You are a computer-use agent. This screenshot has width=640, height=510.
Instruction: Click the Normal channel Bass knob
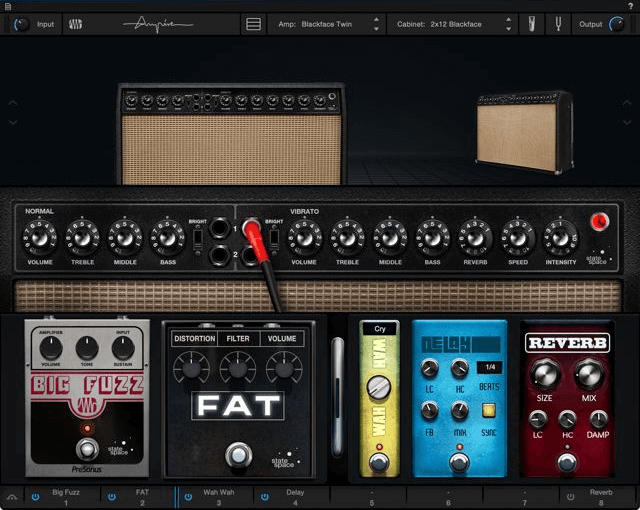click(x=168, y=238)
